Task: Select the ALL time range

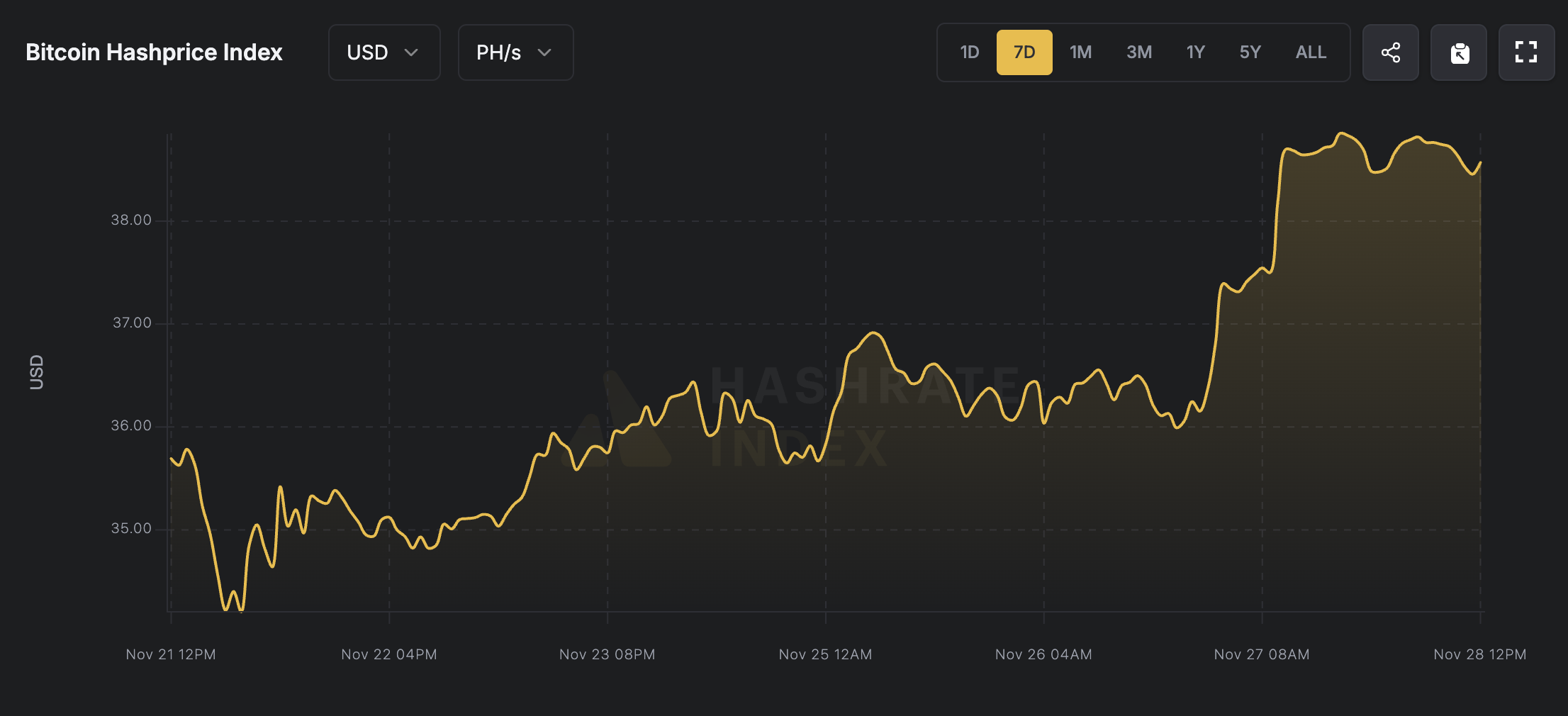Action: click(1311, 52)
